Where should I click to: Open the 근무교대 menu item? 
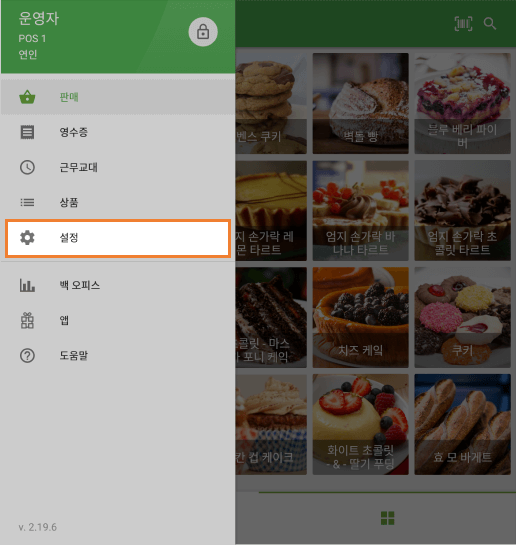pos(118,167)
